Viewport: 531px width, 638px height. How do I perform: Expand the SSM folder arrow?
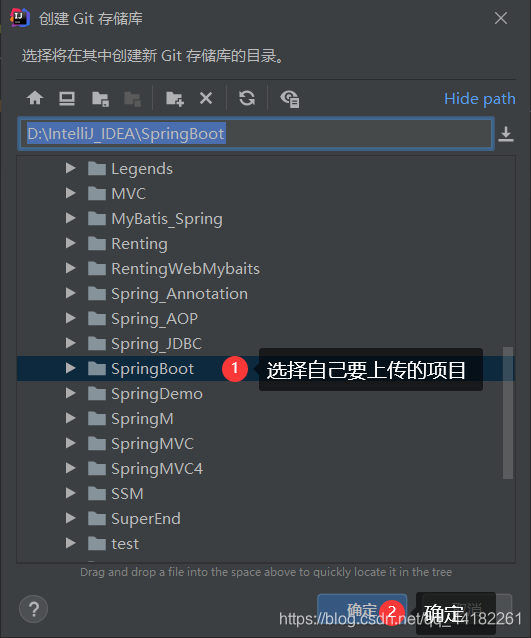click(x=71, y=493)
